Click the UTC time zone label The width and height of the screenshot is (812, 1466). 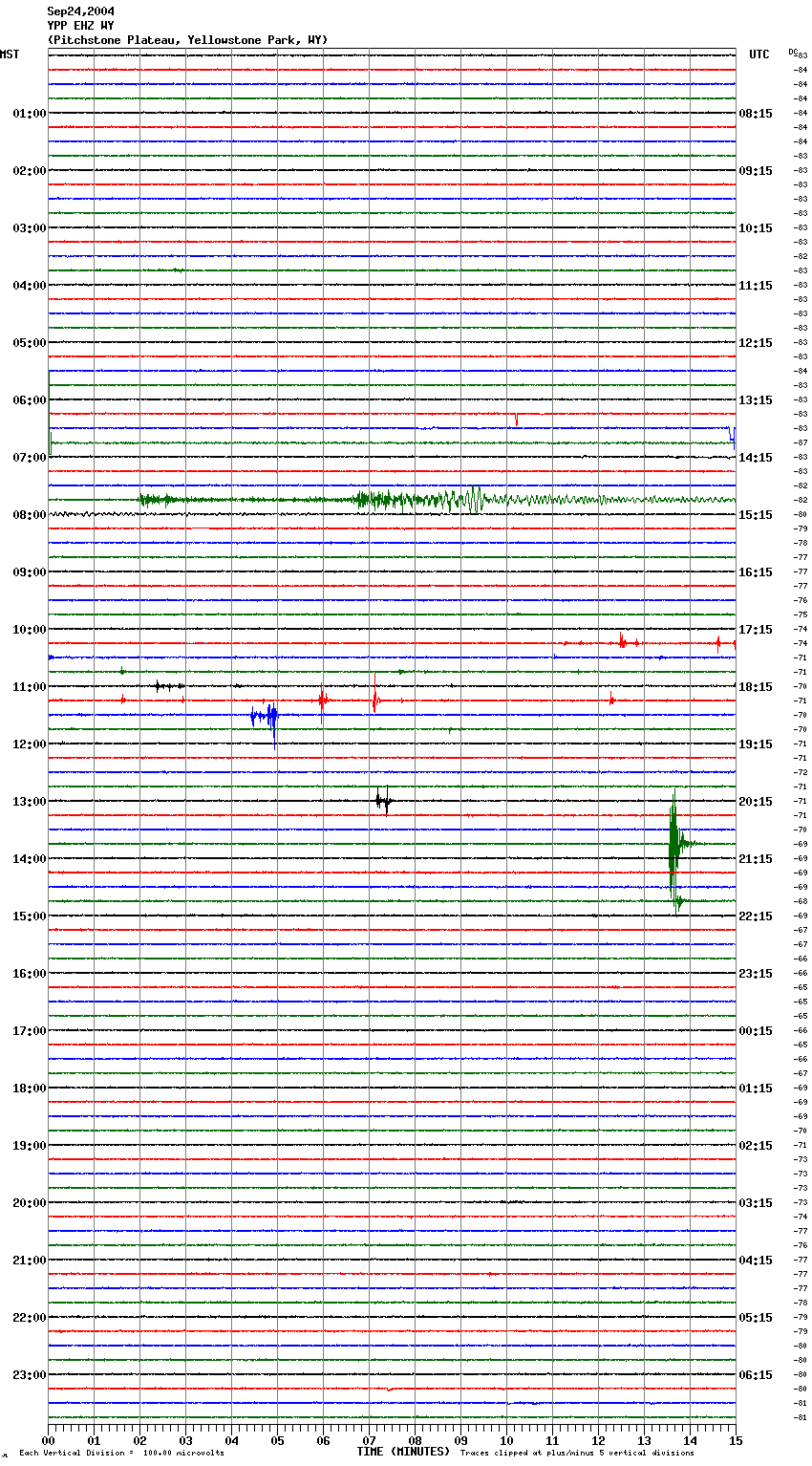[759, 54]
